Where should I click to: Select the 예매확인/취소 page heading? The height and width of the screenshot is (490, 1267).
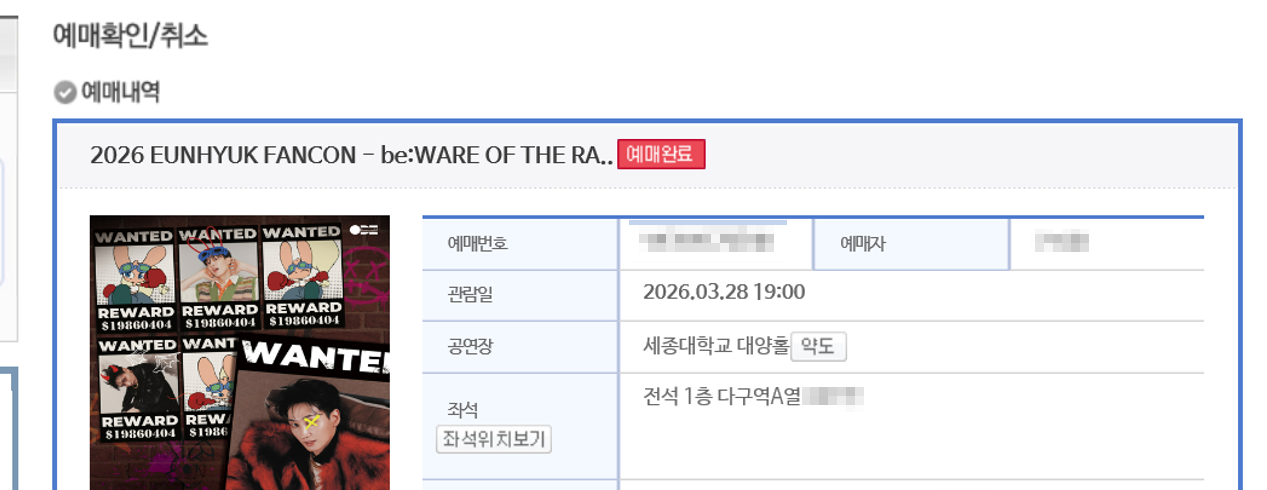[x=130, y=37]
